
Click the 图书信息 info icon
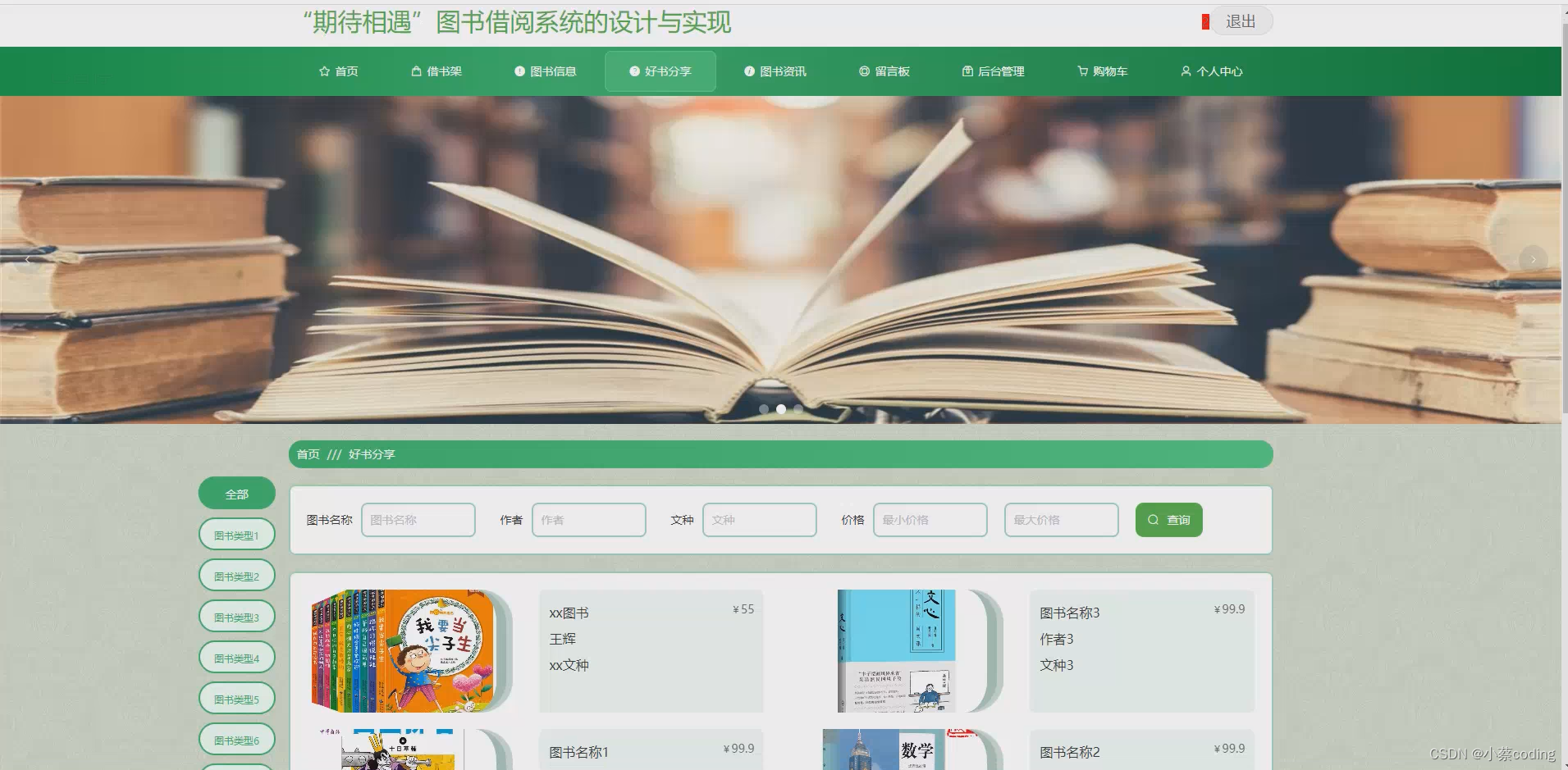[518, 71]
